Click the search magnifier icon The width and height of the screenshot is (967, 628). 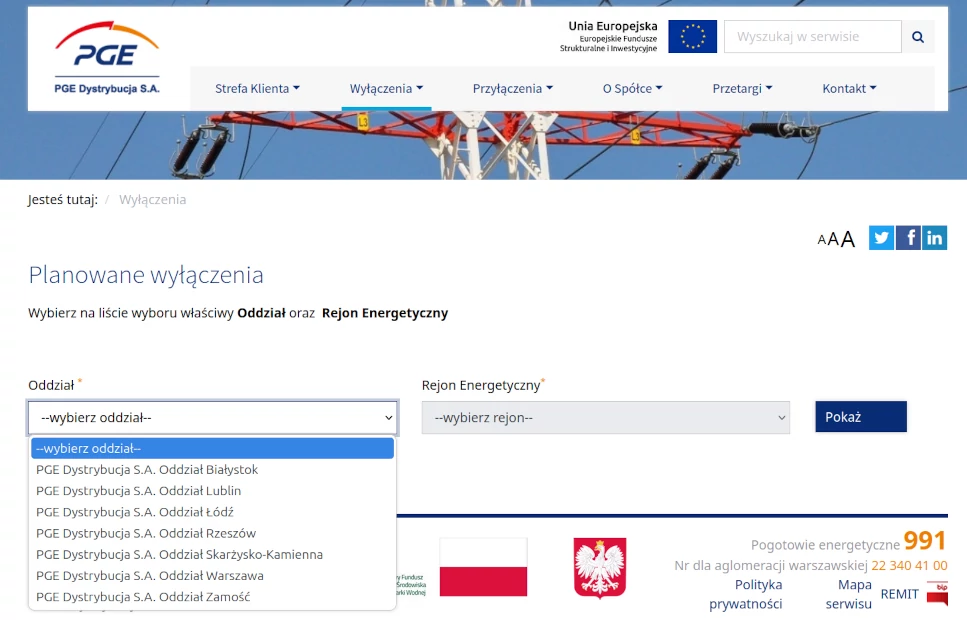(918, 36)
